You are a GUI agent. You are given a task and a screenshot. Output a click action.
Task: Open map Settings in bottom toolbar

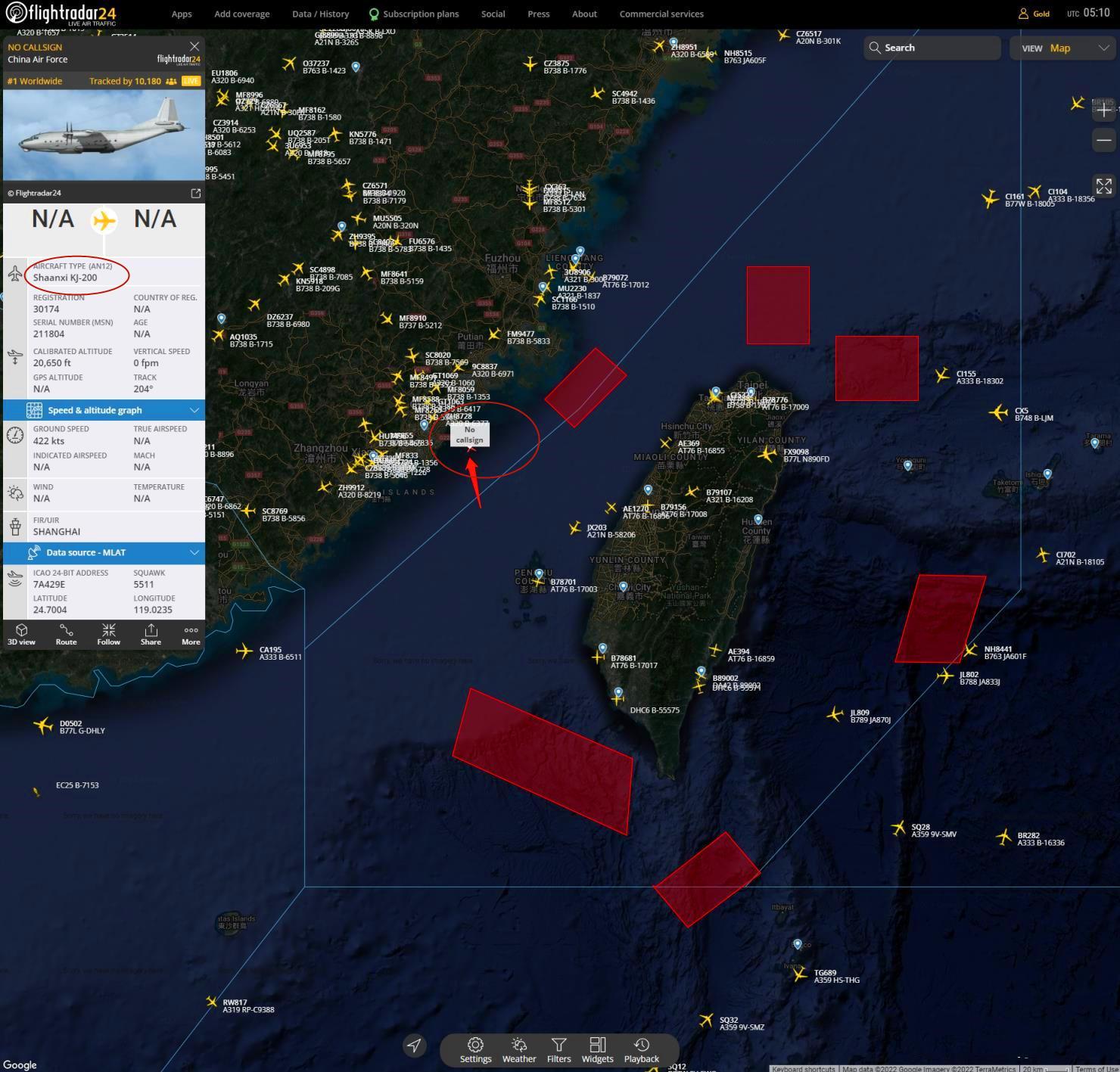click(475, 1050)
